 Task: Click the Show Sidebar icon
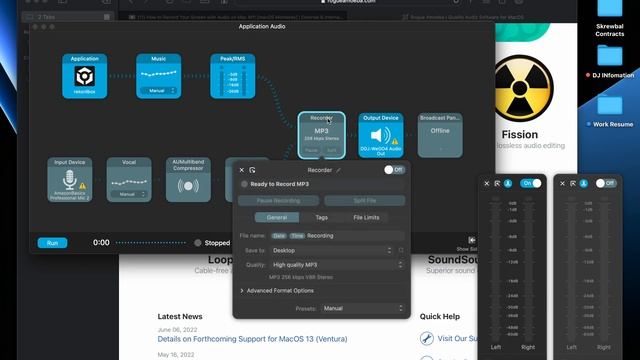click(472, 240)
